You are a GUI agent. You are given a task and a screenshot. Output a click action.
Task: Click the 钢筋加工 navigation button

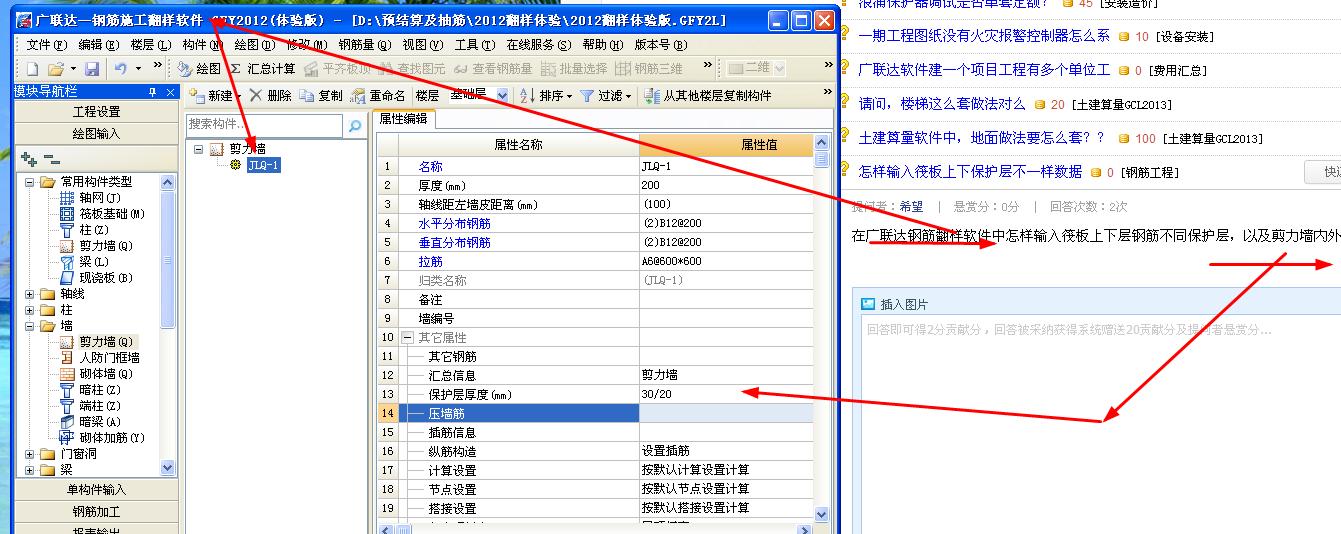point(96,511)
